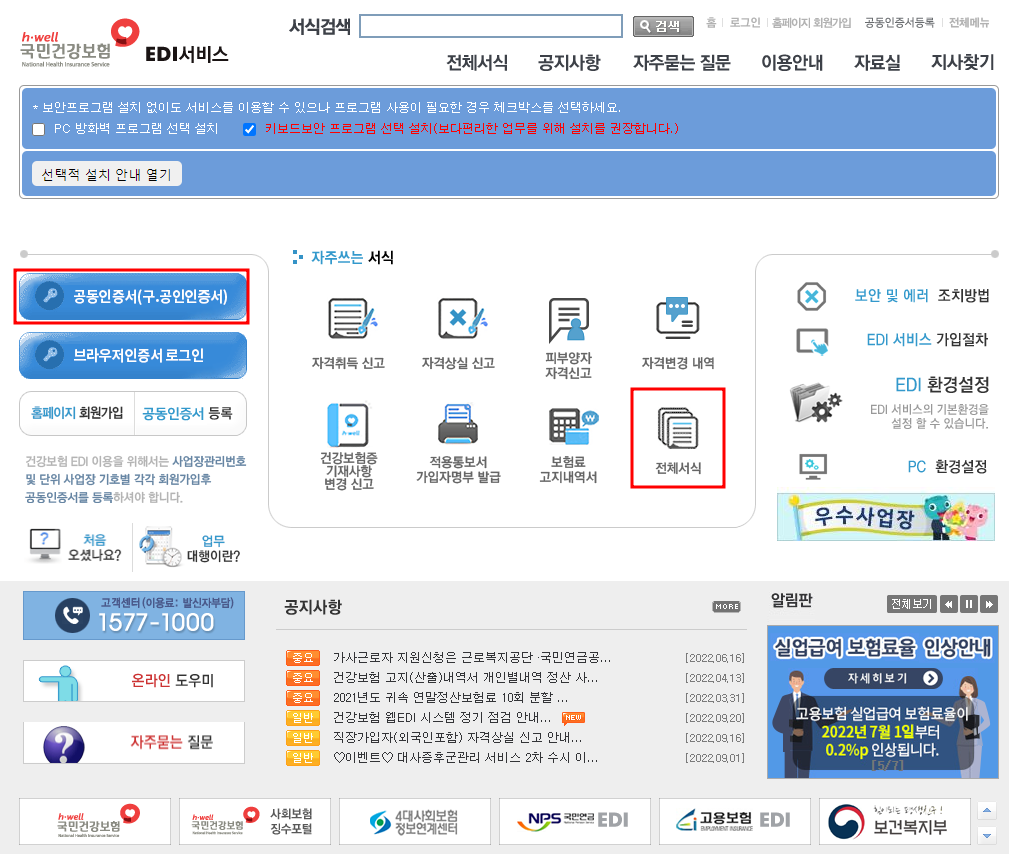Click the 우수사업장 banner
Screen dimensions: 1009x854
pyautogui.click(x=885, y=517)
